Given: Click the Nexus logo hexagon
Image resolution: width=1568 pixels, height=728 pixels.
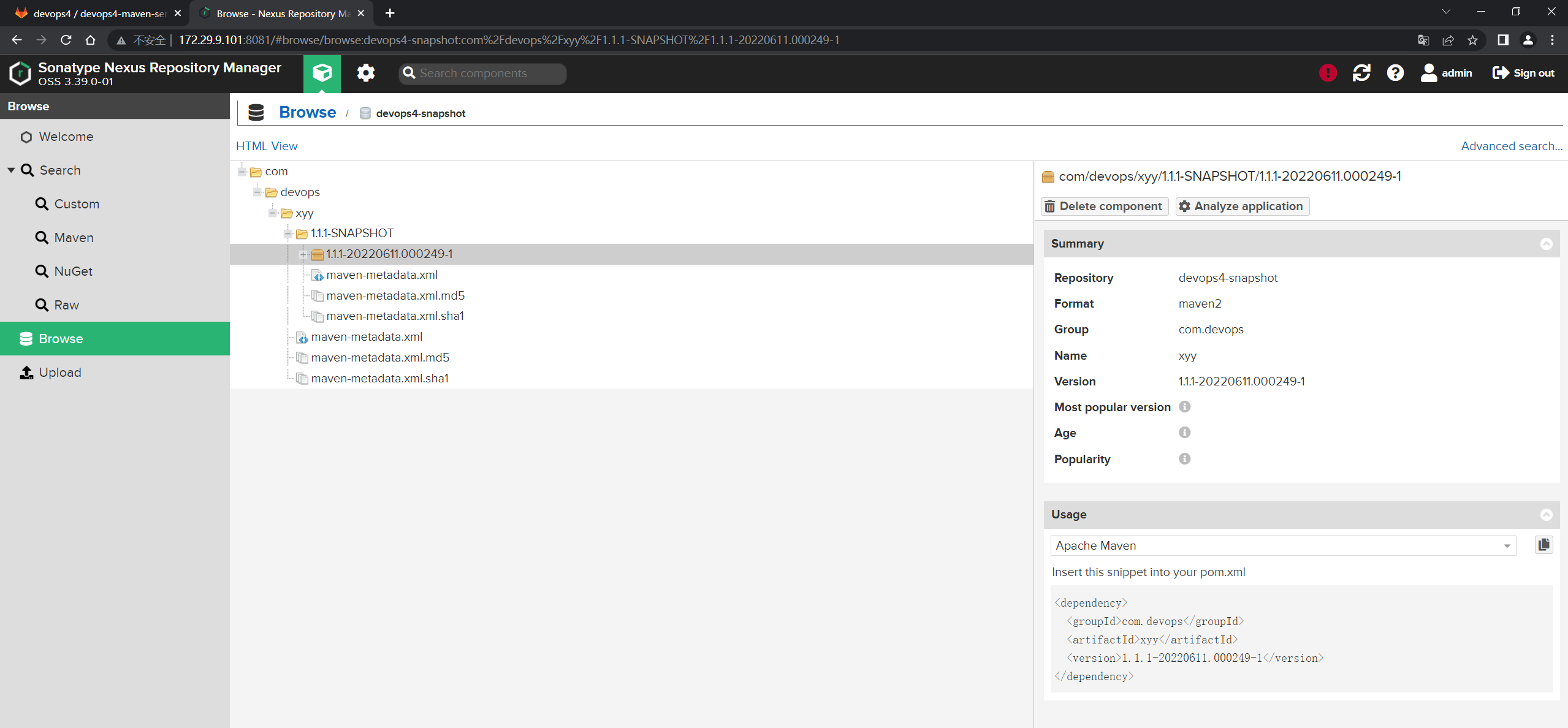Looking at the screenshot, I should tap(20, 74).
